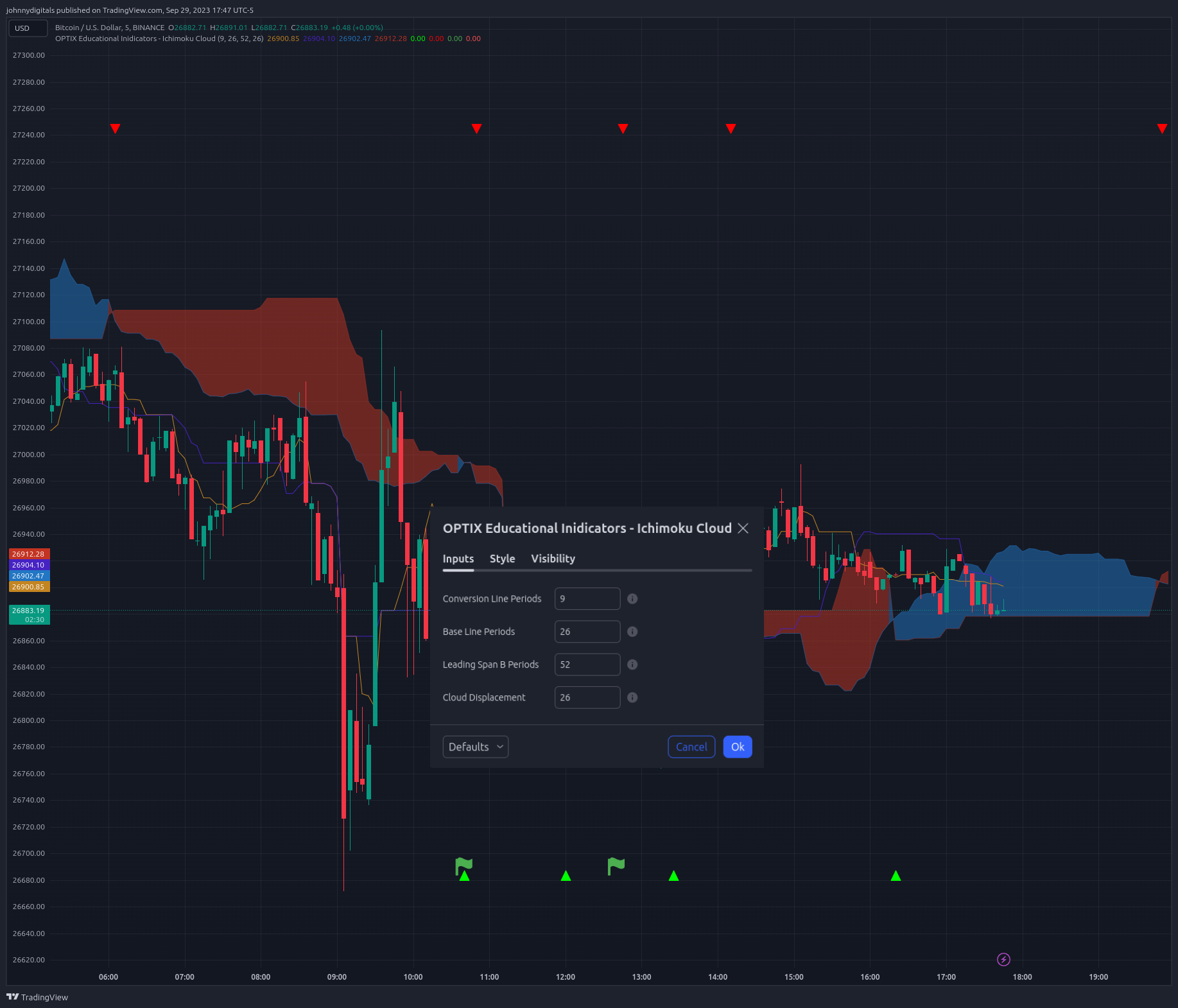Image resolution: width=1178 pixels, height=1008 pixels.
Task: Close the Ichimoku Cloud settings dialog
Action: (x=743, y=528)
